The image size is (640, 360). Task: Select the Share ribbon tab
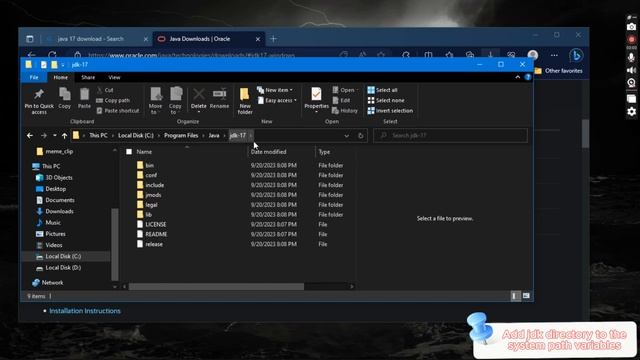[x=88, y=77]
